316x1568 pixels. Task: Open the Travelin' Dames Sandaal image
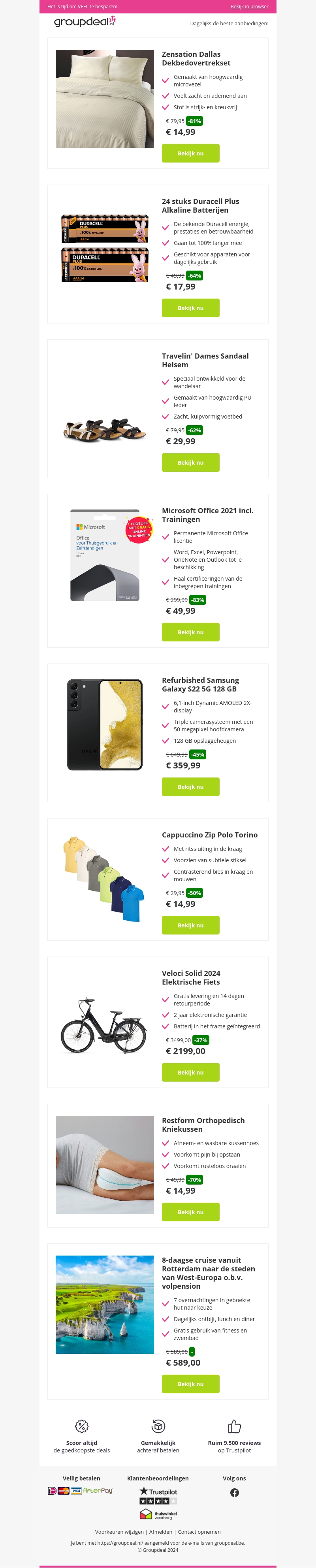coord(105,430)
